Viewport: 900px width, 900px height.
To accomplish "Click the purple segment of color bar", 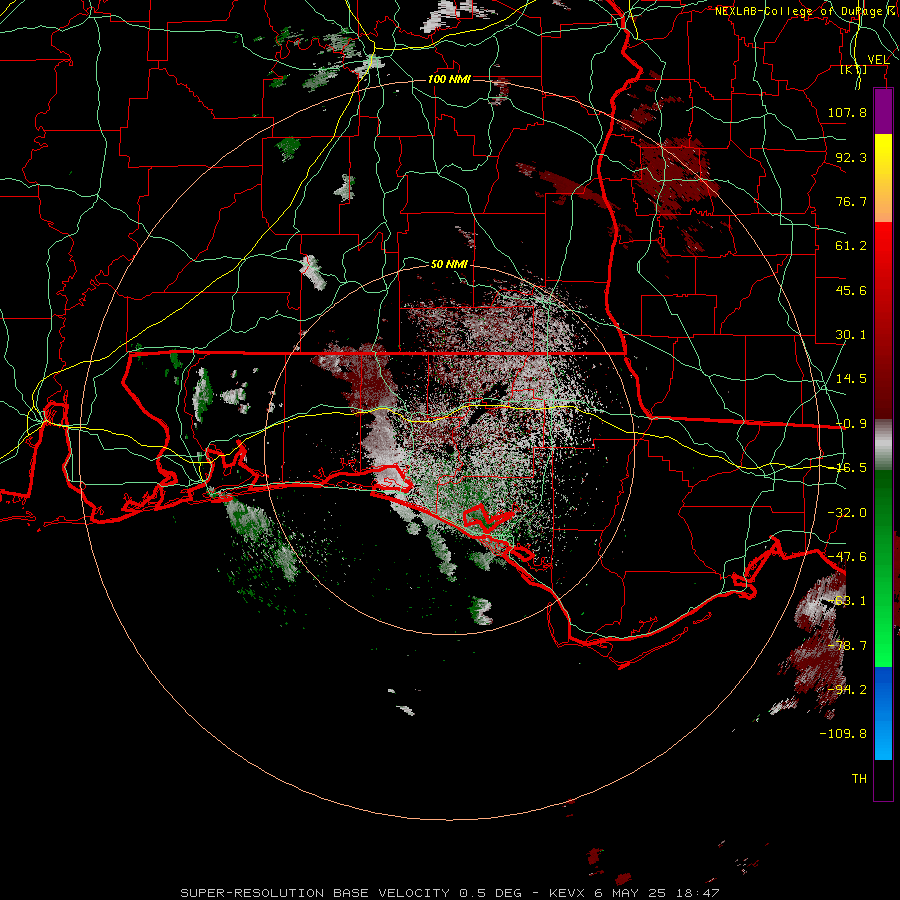I will (883, 112).
